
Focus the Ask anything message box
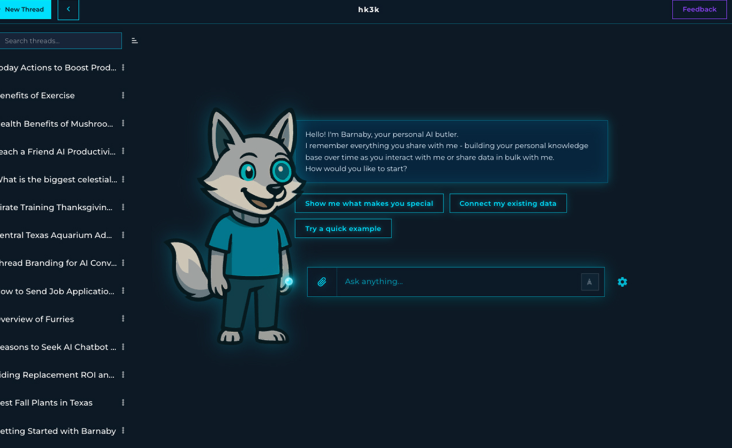[458, 282]
